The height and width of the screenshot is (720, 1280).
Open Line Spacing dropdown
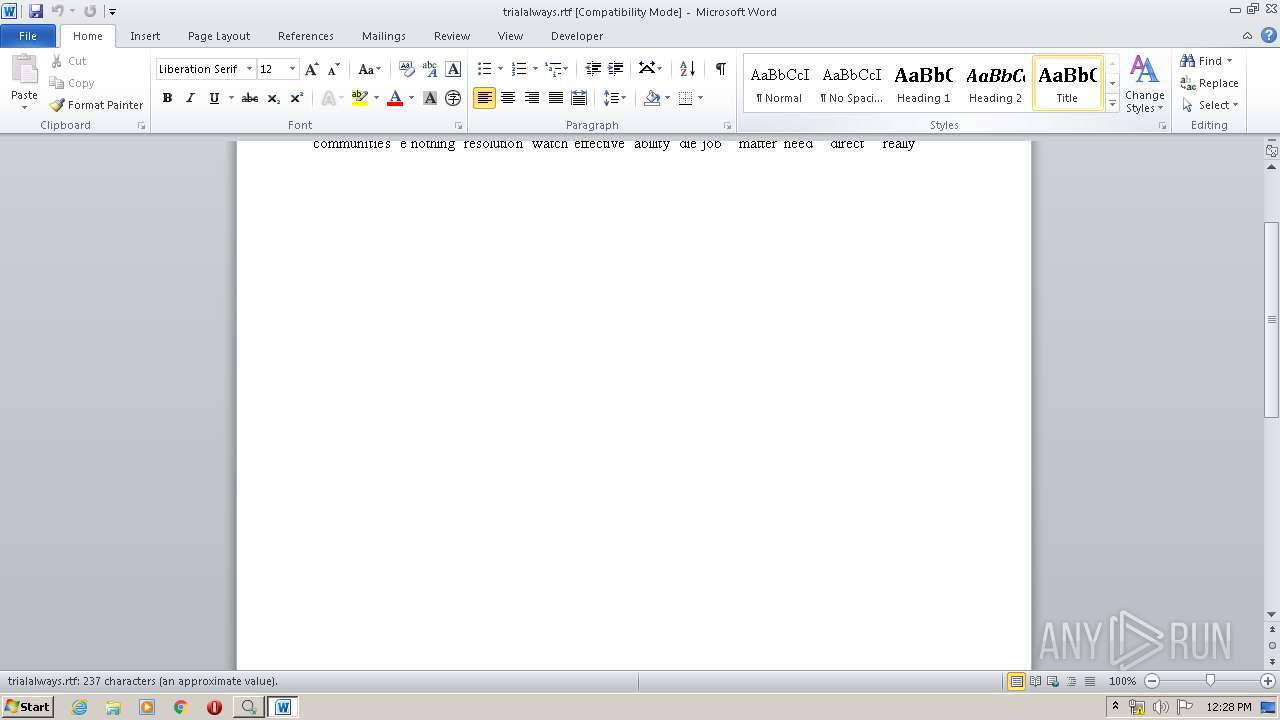tap(614, 98)
